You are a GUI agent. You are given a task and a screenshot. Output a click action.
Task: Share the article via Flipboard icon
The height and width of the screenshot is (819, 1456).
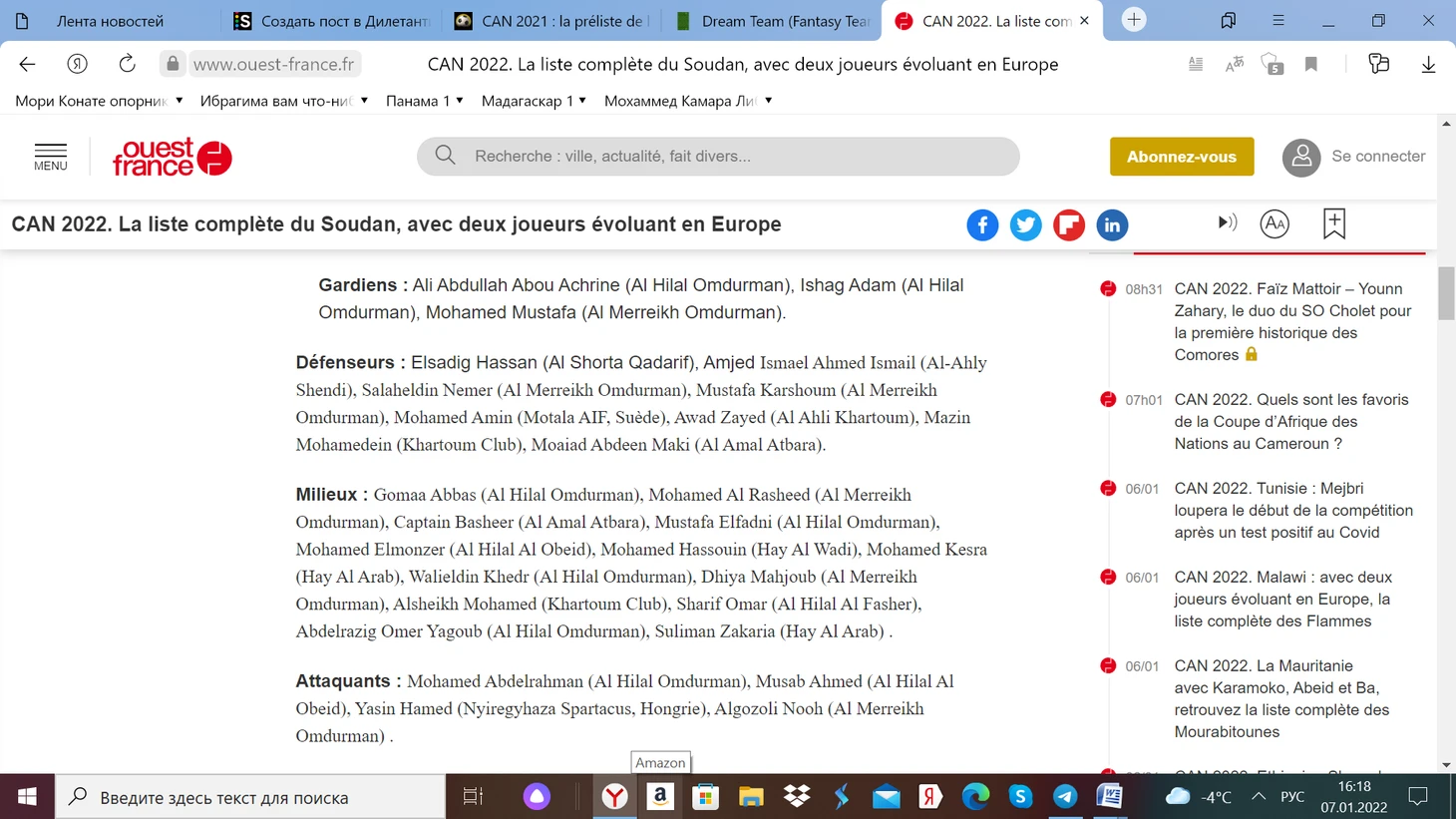pos(1068,225)
